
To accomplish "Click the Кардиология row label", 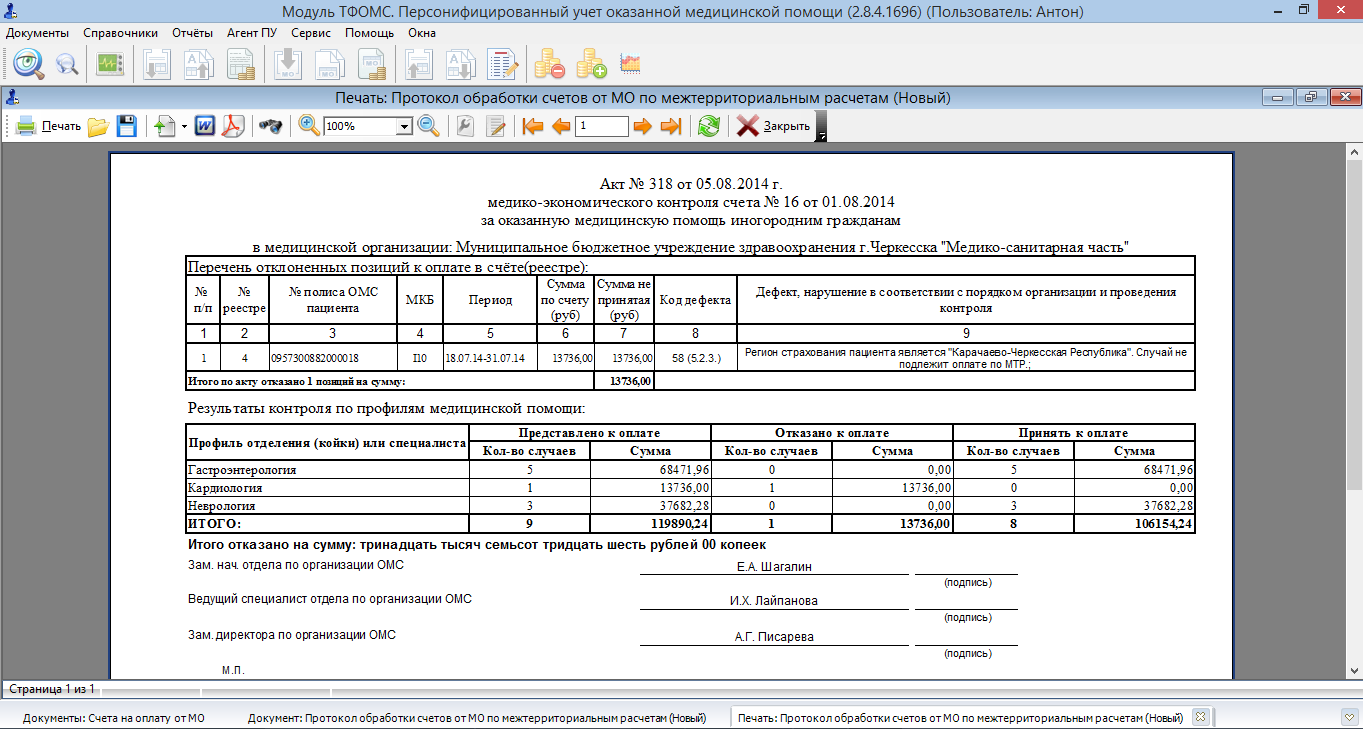I will pos(225,487).
